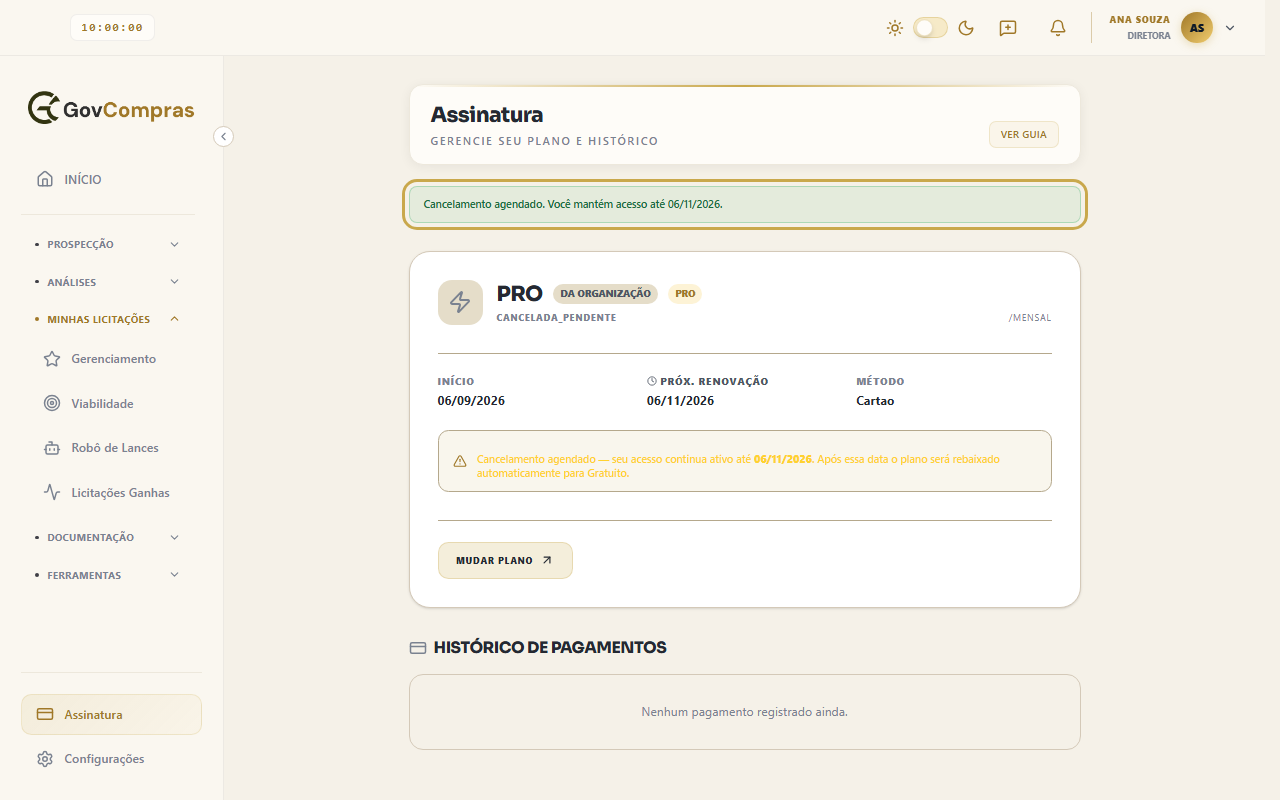Toggle the light/dark theme switch
This screenshot has height=800, width=1280.
click(x=930, y=28)
